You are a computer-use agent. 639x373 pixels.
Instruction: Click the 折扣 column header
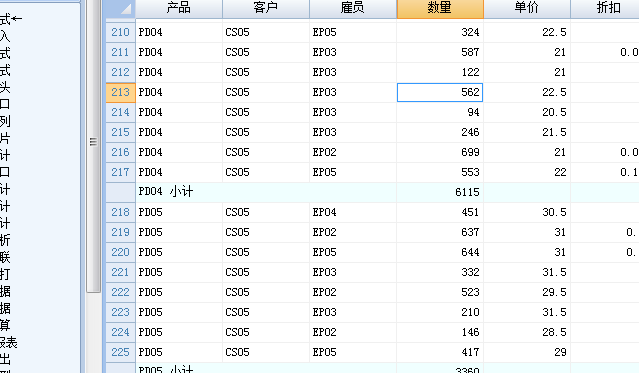605,9
